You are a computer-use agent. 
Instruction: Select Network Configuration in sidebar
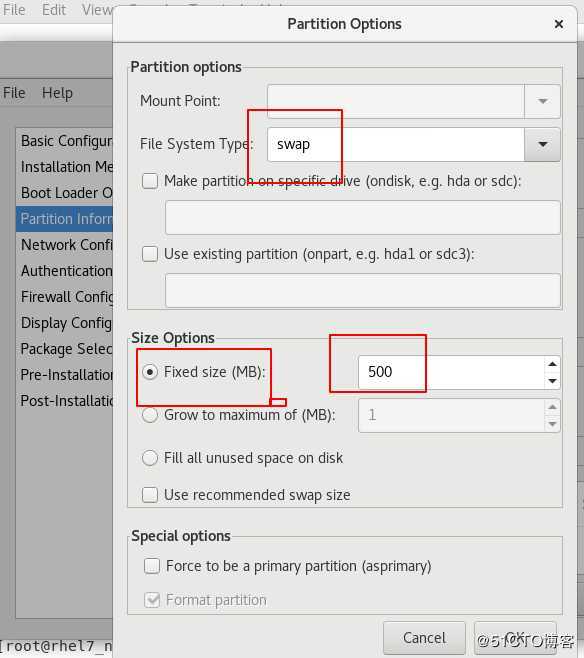(x=65, y=245)
